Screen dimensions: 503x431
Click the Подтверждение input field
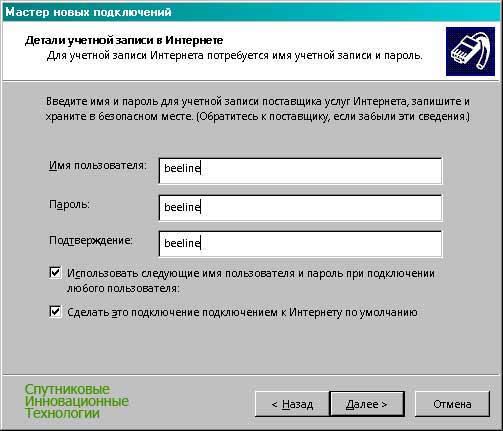pyautogui.click(x=300, y=244)
